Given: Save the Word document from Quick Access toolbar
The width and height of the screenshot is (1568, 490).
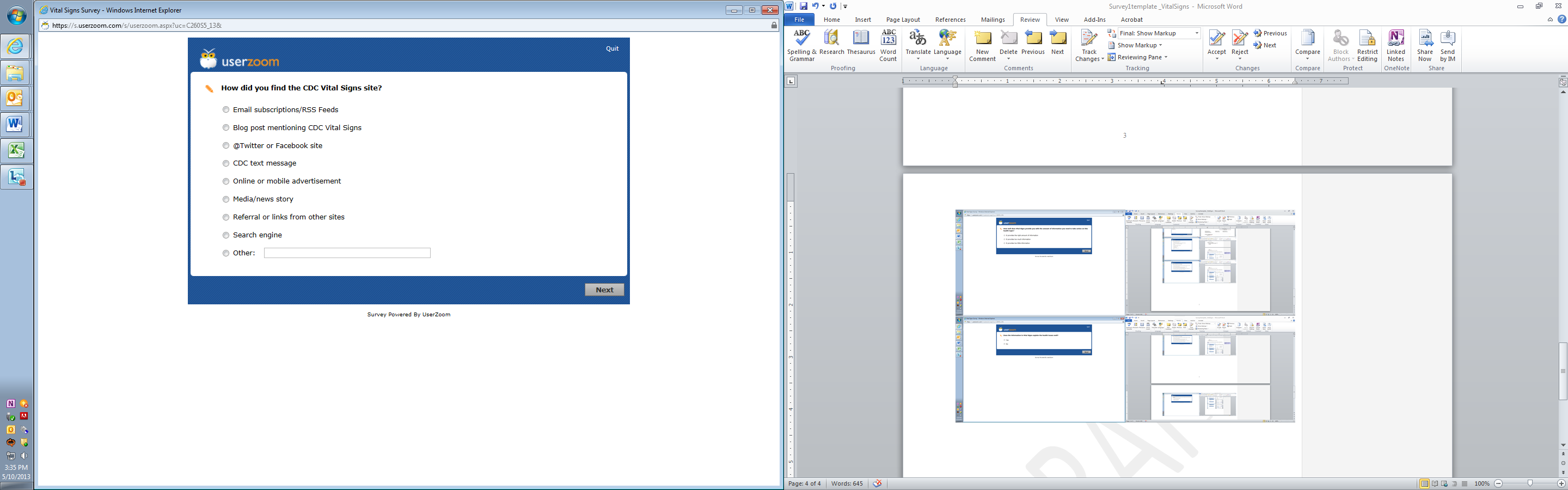Looking at the screenshot, I should pyautogui.click(x=804, y=6).
